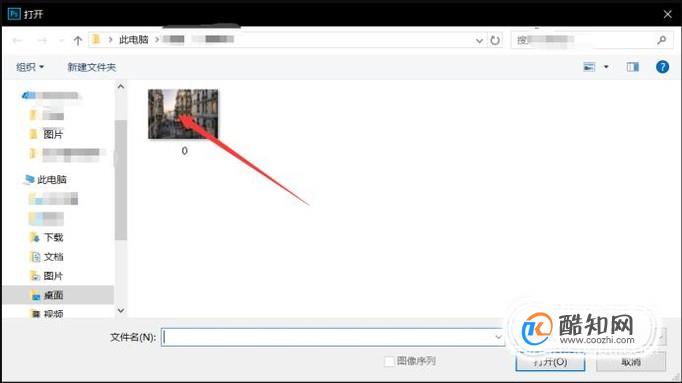Expand the address bar history chevron
Screen dimensions: 682x383
479,40
